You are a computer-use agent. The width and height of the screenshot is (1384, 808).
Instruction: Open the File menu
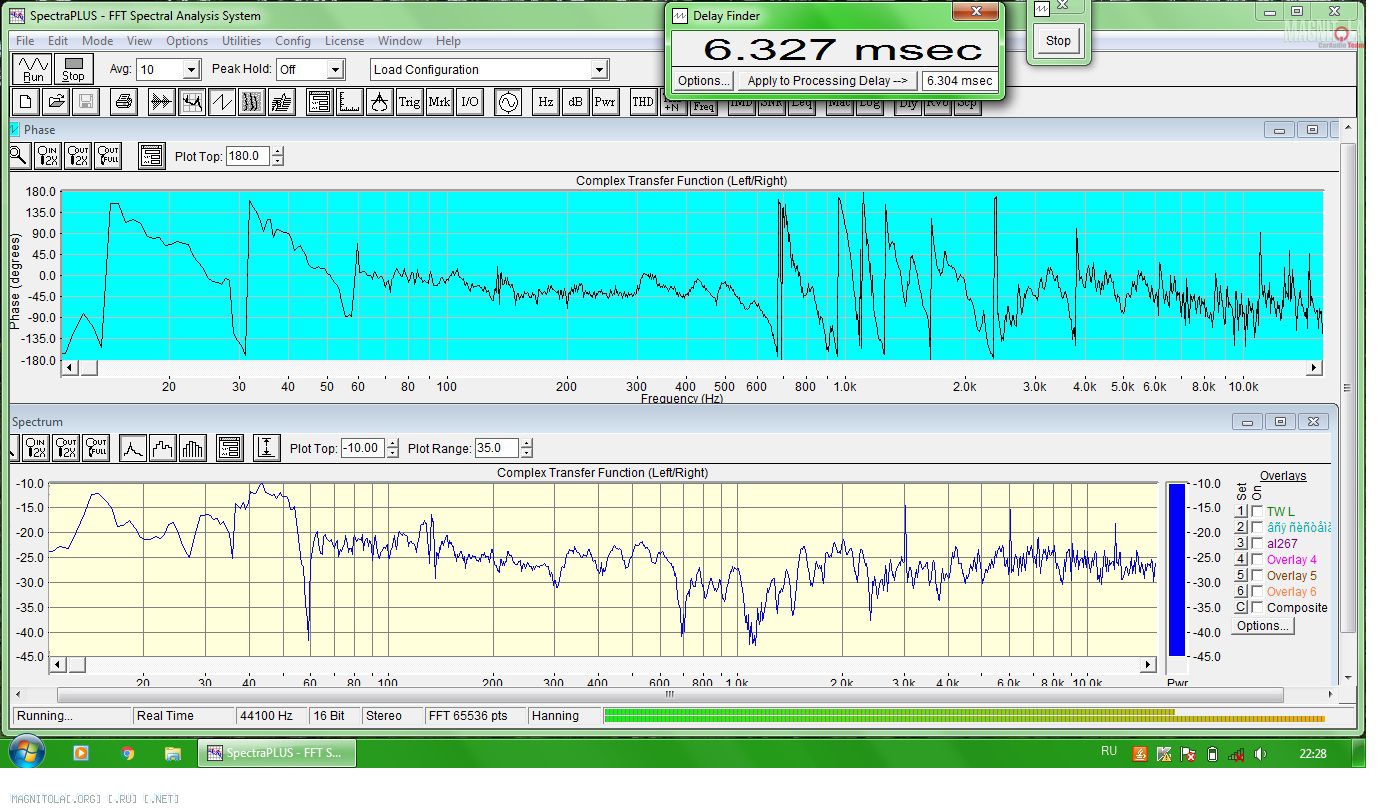(25, 41)
